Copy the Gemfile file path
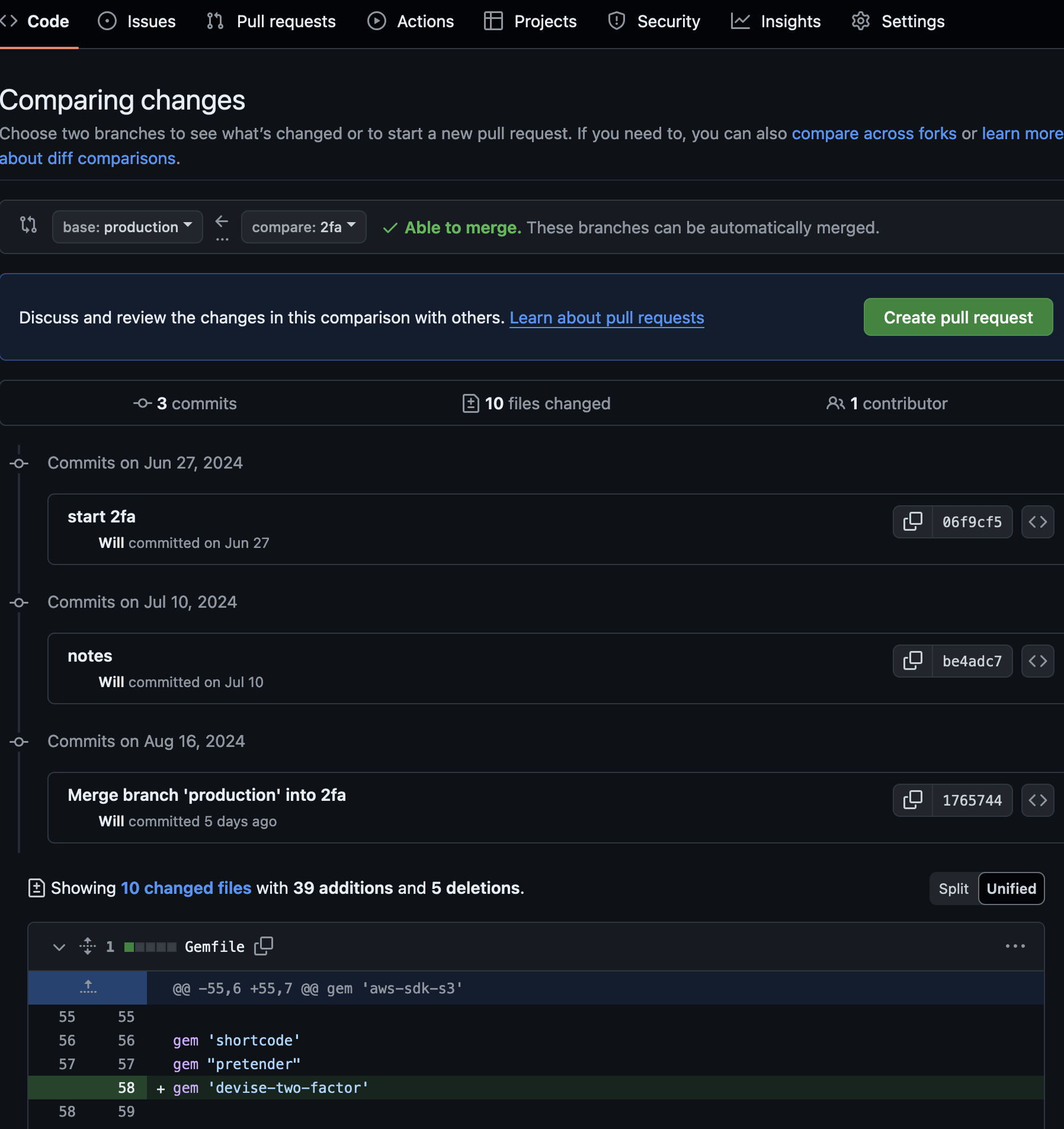The image size is (1064, 1129). pos(264,946)
